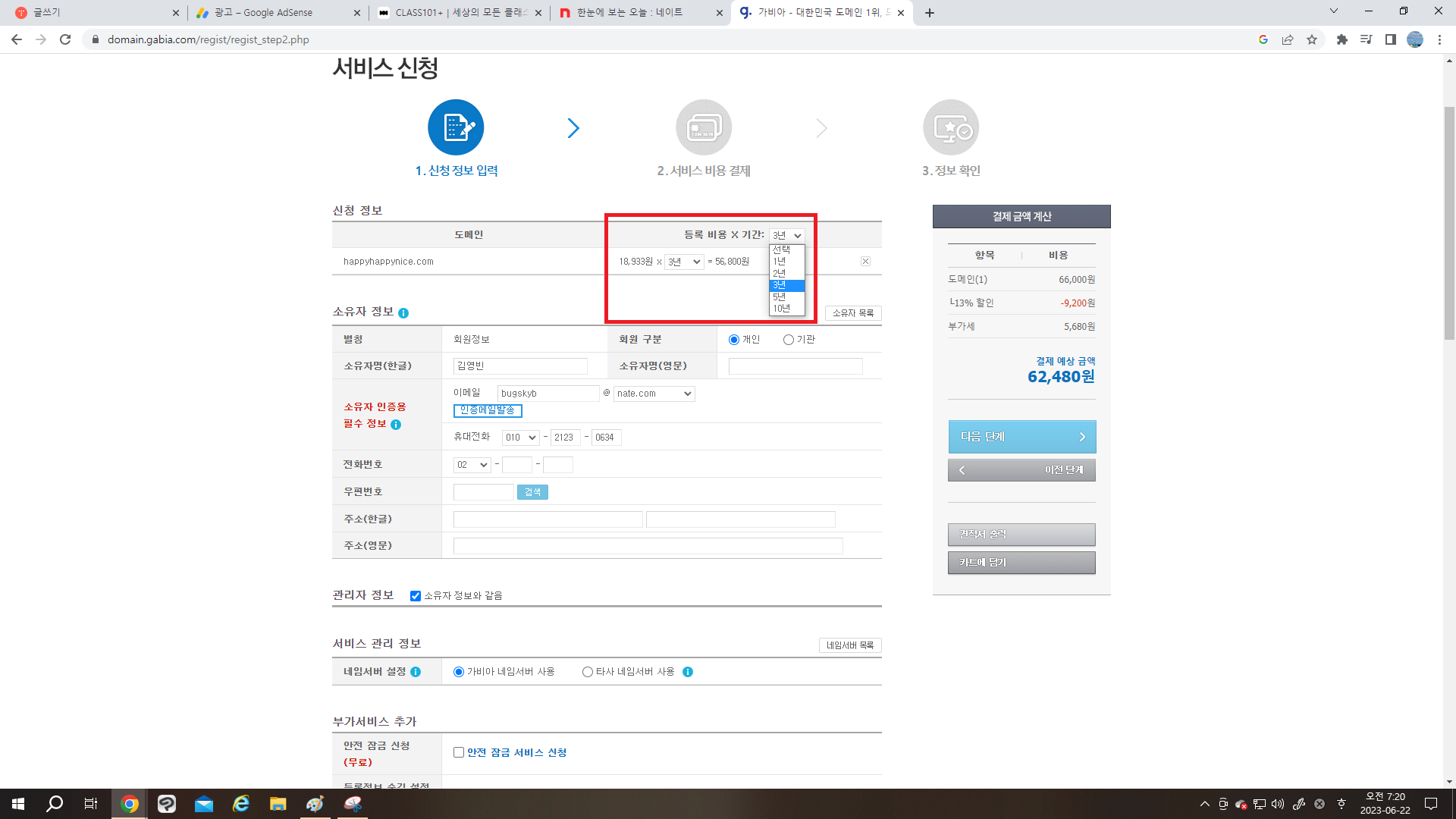Select the 기관 radio button for 회원 구분
This screenshot has width=1456, height=819.
(789, 339)
